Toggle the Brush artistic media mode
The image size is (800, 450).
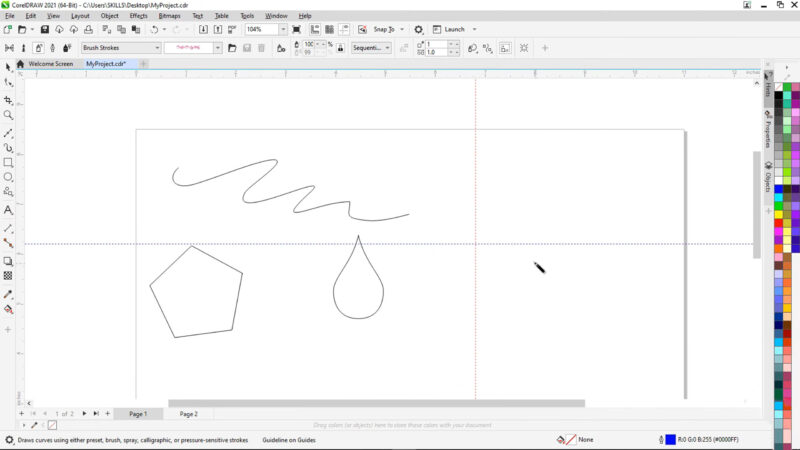pyautogui.click(x=23, y=48)
